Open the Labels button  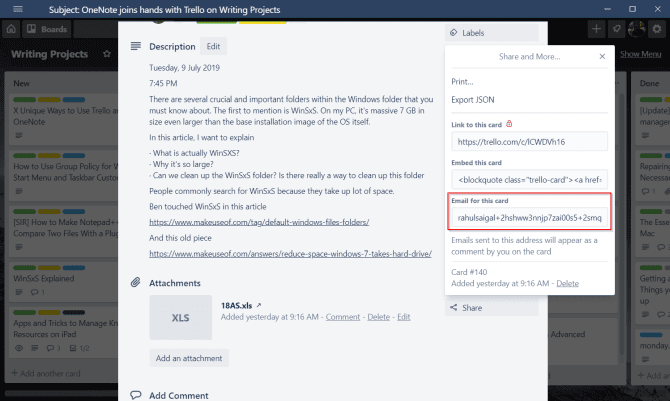(x=491, y=33)
